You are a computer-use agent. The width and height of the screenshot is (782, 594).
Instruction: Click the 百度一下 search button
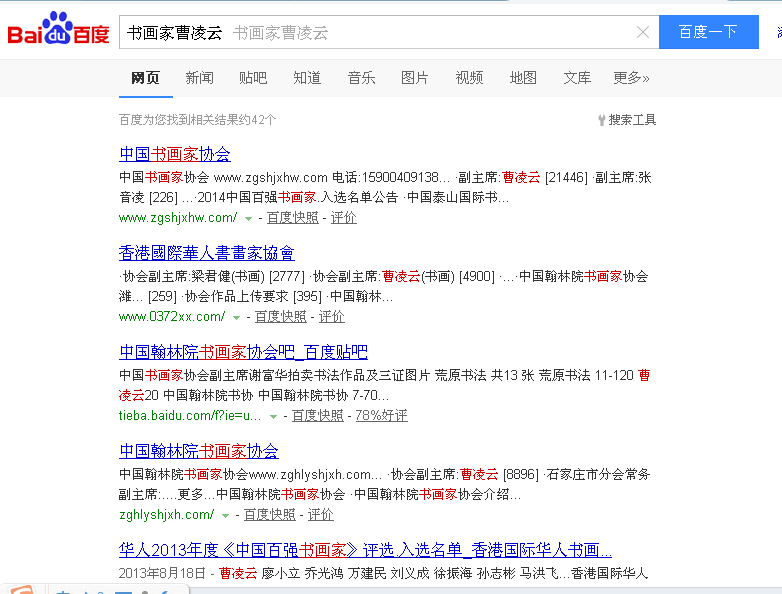pos(709,32)
